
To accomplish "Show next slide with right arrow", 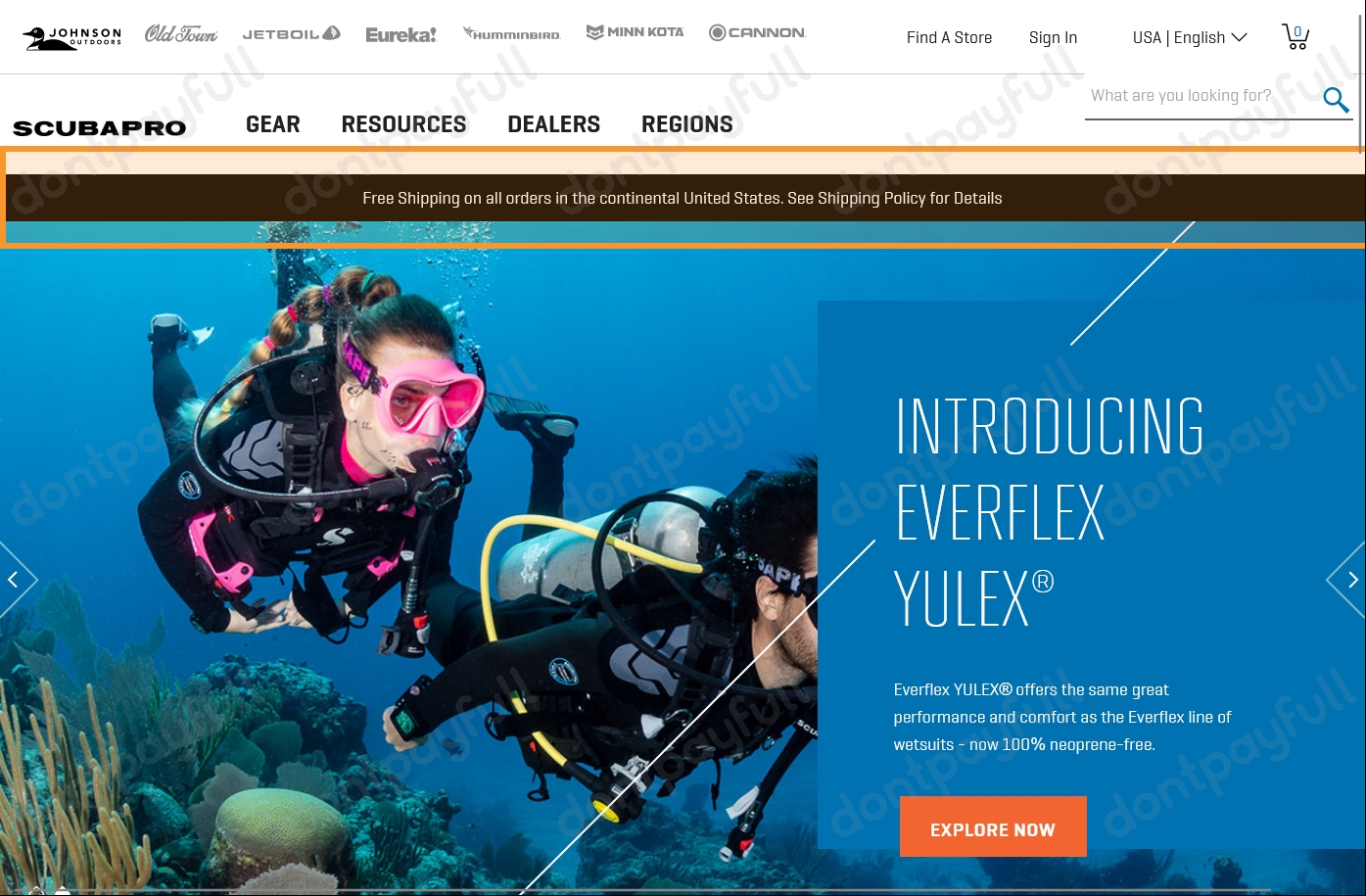I will coord(1349,580).
